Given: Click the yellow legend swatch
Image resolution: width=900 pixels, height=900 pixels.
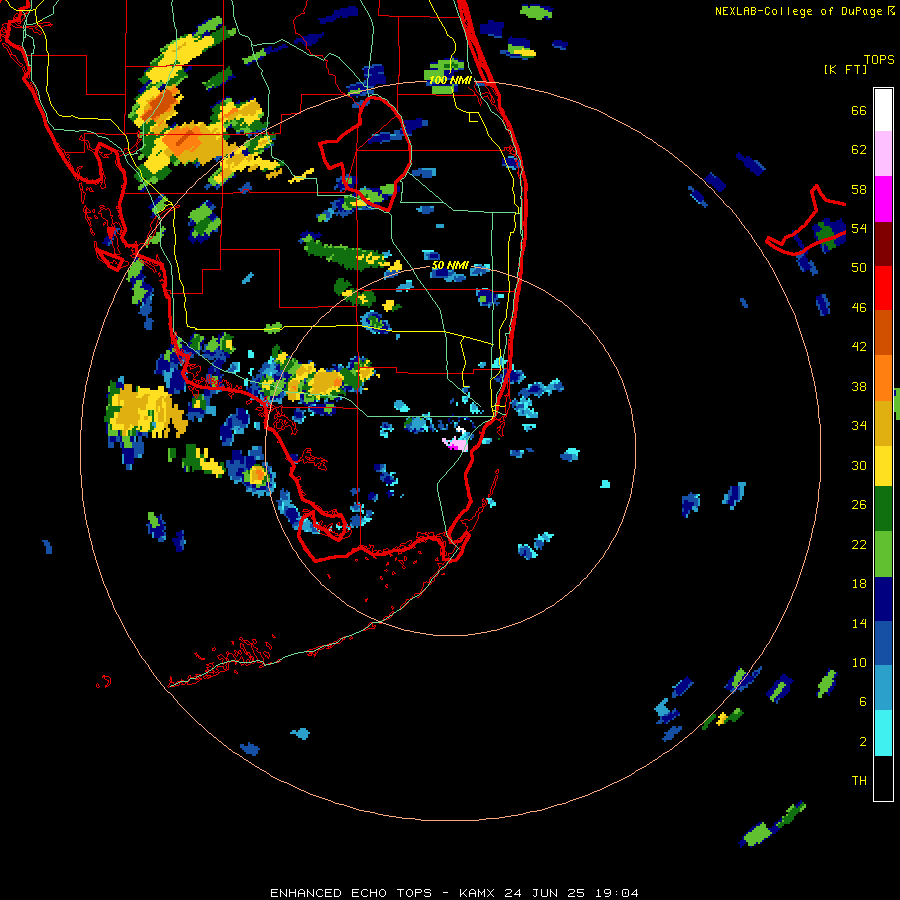Looking at the screenshot, I should pos(883,465).
